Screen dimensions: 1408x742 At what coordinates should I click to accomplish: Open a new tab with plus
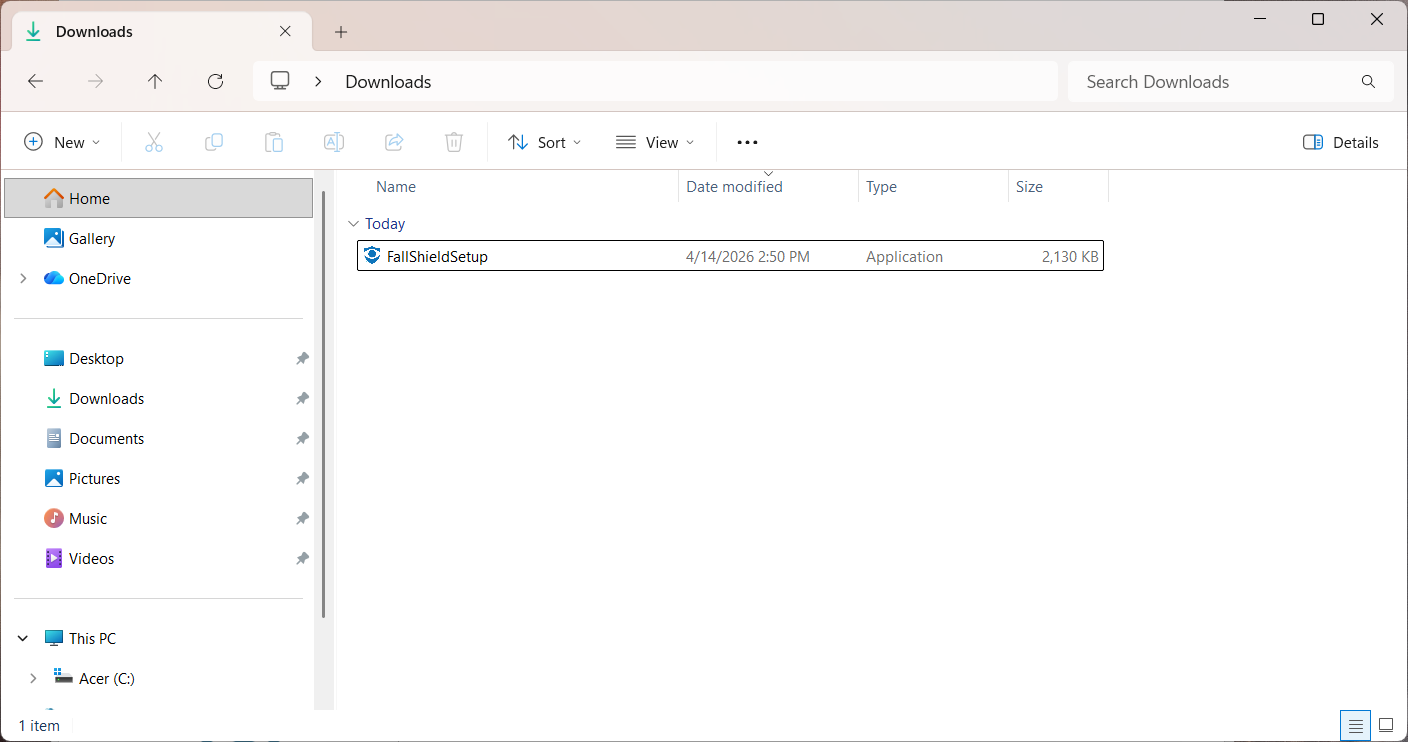341,32
